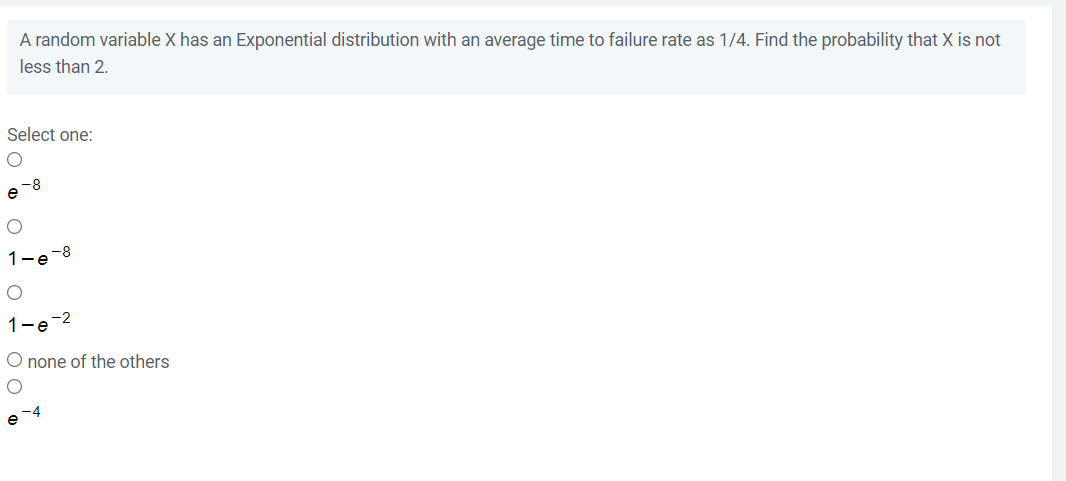Click the e^-4 answer formula
This screenshot has height=481, width=1066.
[x=24, y=415]
